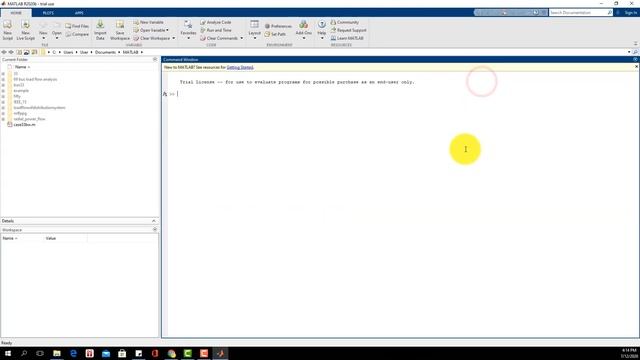Viewport: 640px width, 360px height.
Task: Click the Command Window prompt line
Action: coord(402,94)
